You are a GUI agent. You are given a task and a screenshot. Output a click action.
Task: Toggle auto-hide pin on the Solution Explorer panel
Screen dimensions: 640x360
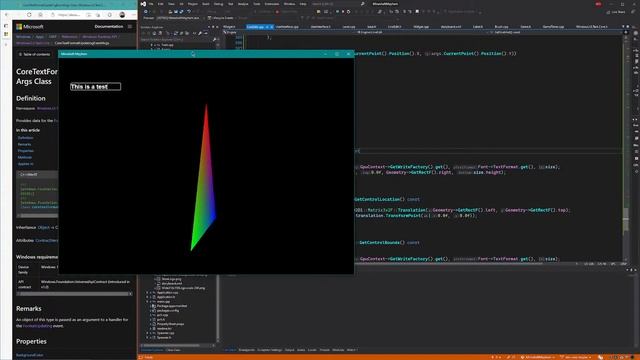coord(213,27)
